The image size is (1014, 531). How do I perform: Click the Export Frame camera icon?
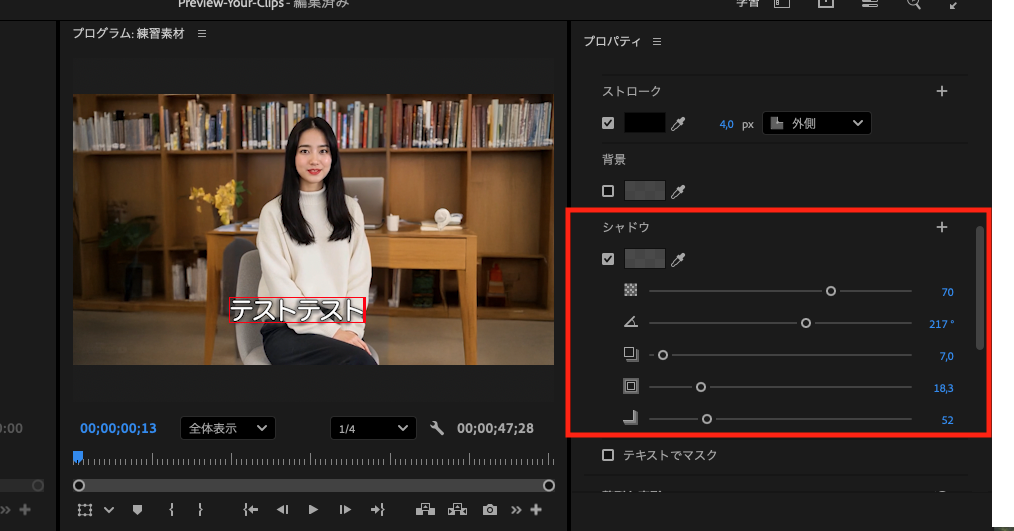point(489,510)
